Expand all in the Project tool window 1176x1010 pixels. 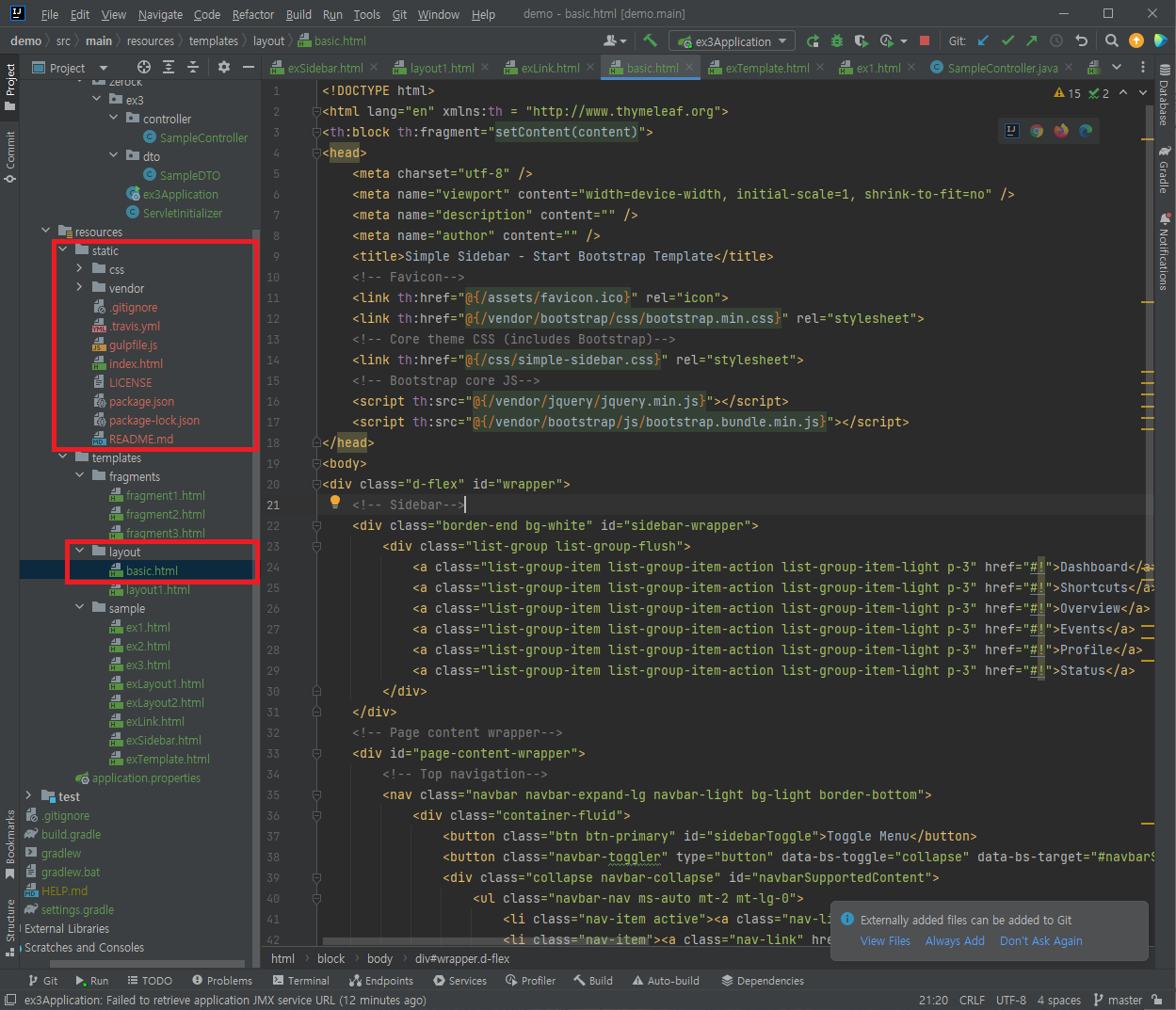coord(168,67)
